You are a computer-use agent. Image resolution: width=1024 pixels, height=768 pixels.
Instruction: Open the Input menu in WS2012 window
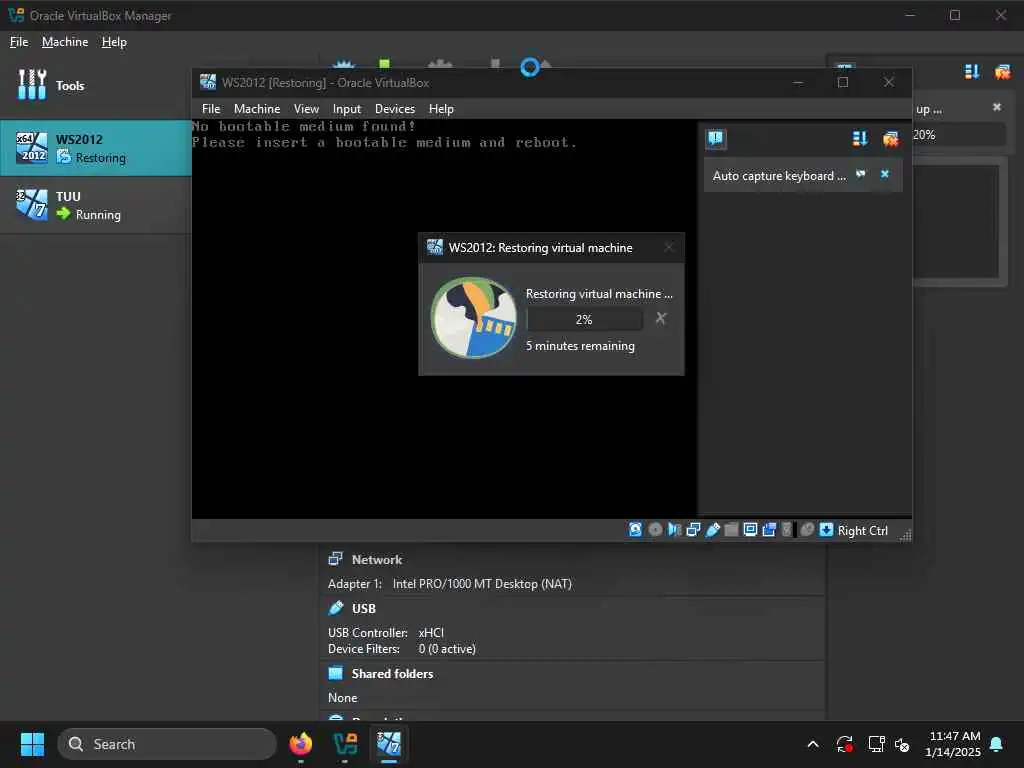point(347,109)
